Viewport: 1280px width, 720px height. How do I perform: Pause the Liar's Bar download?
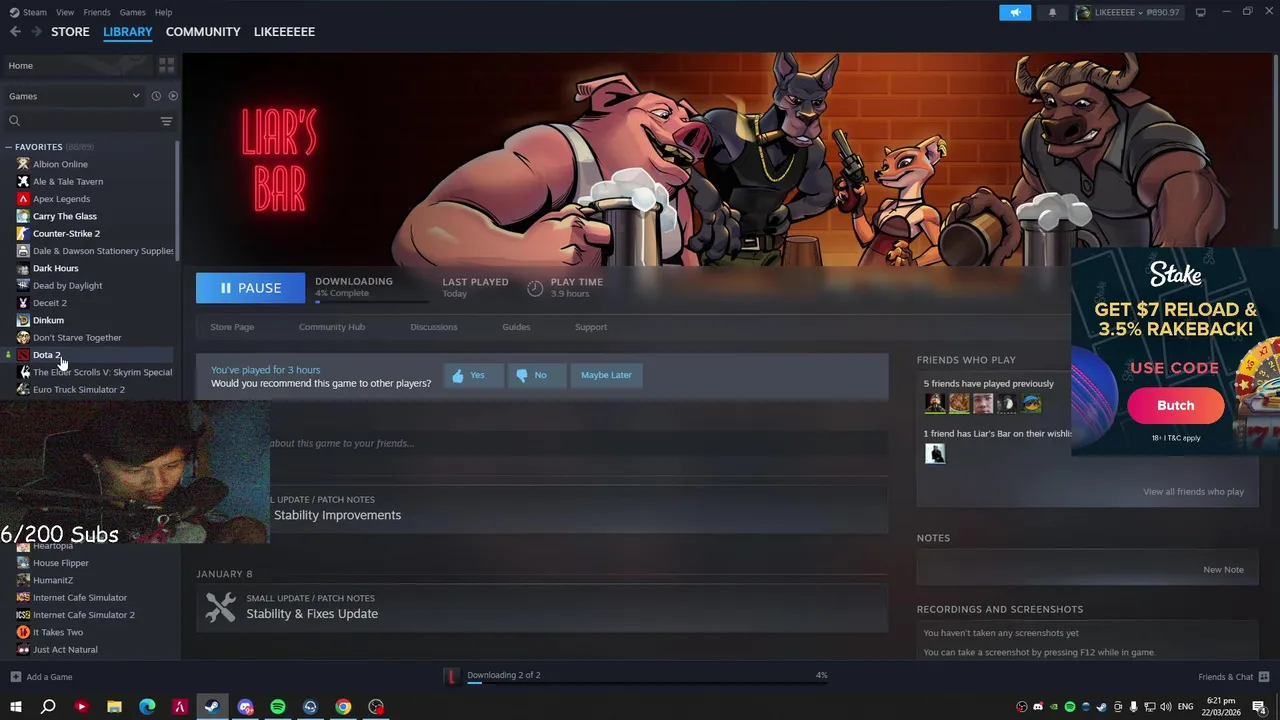click(x=251, y=288)
